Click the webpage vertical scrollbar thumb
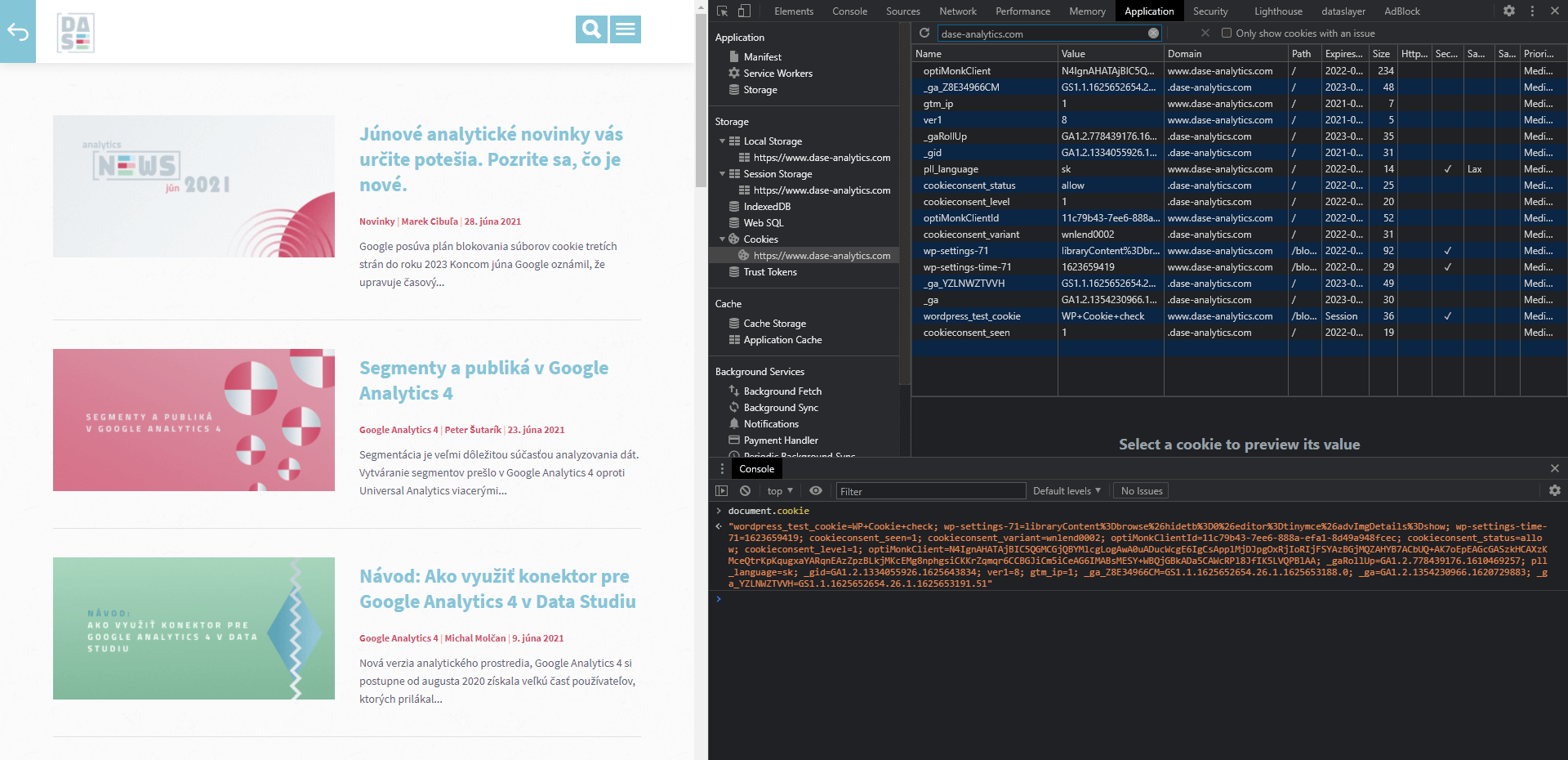 [x=701, y=101]
